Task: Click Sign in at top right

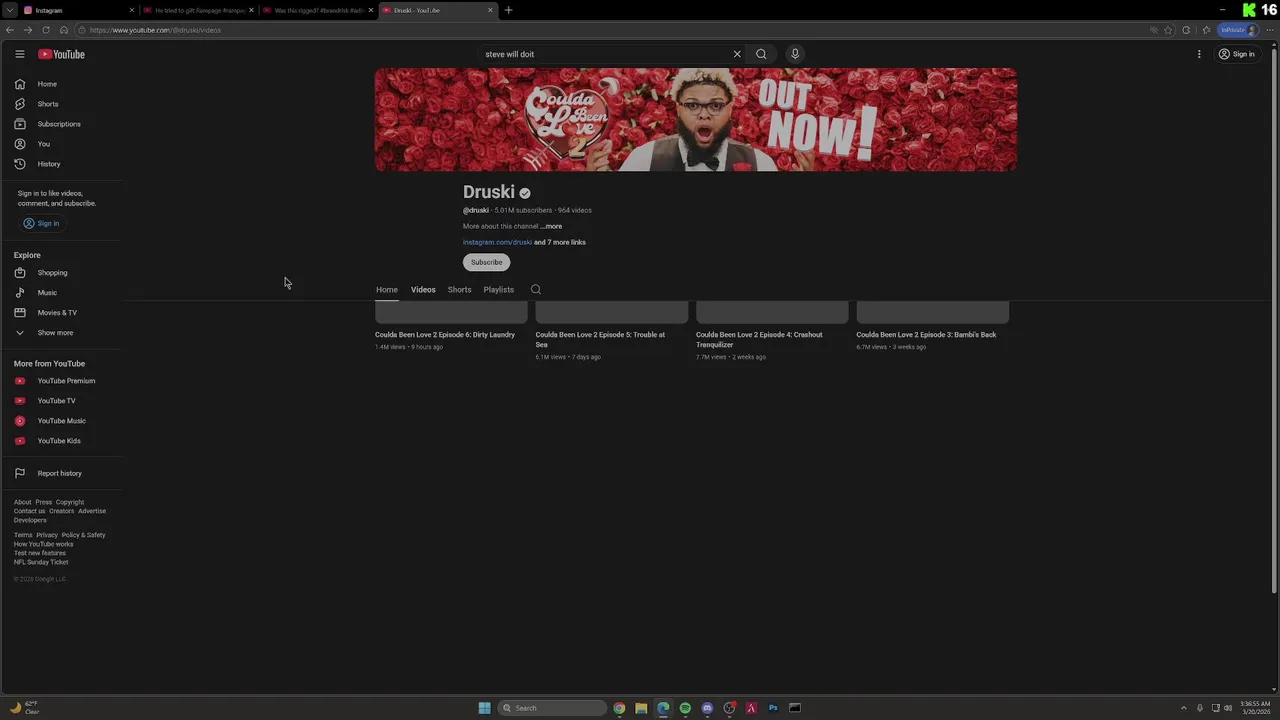Action: (1237, 54)
